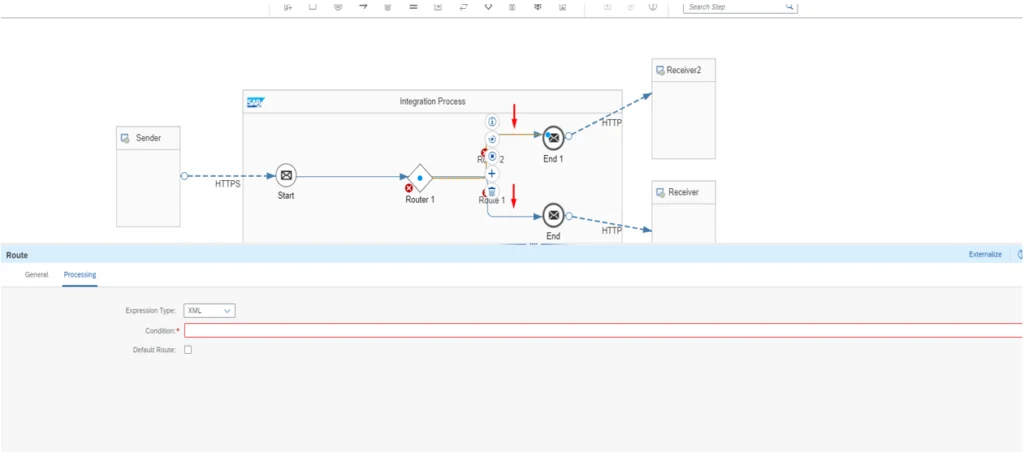Switch to the Processing tab

(80, 274)
